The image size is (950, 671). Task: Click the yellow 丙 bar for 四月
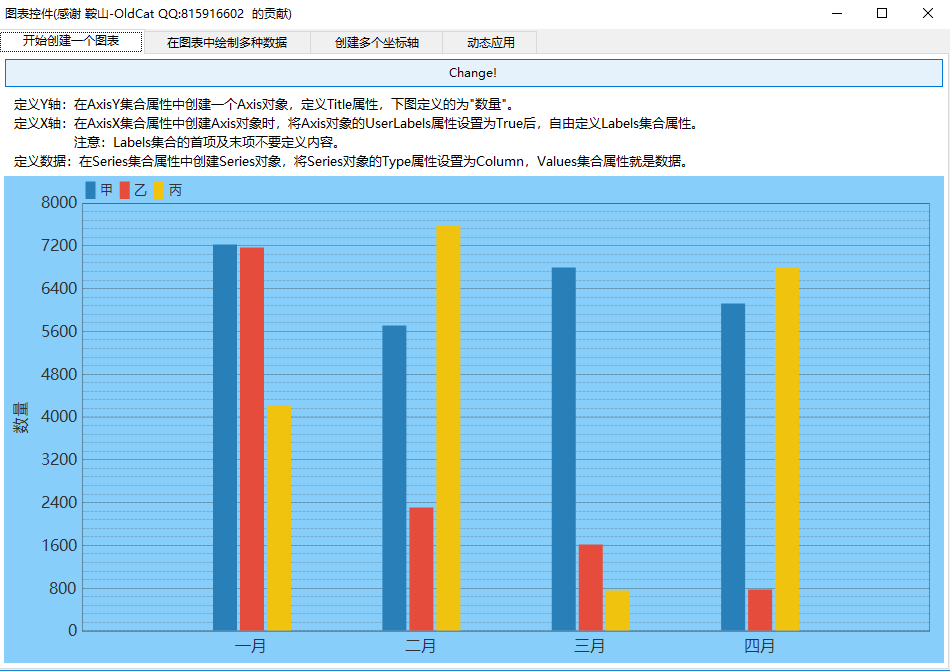click(x=787, y=448)
